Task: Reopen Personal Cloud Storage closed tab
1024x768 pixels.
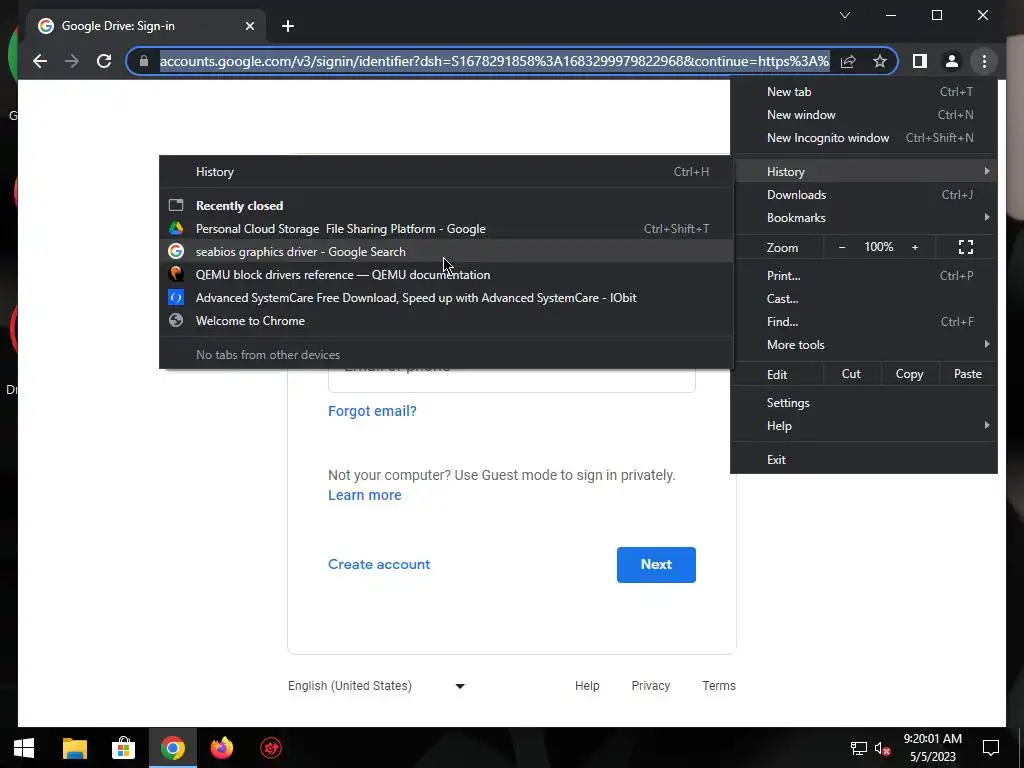Action: click(446, 229)
